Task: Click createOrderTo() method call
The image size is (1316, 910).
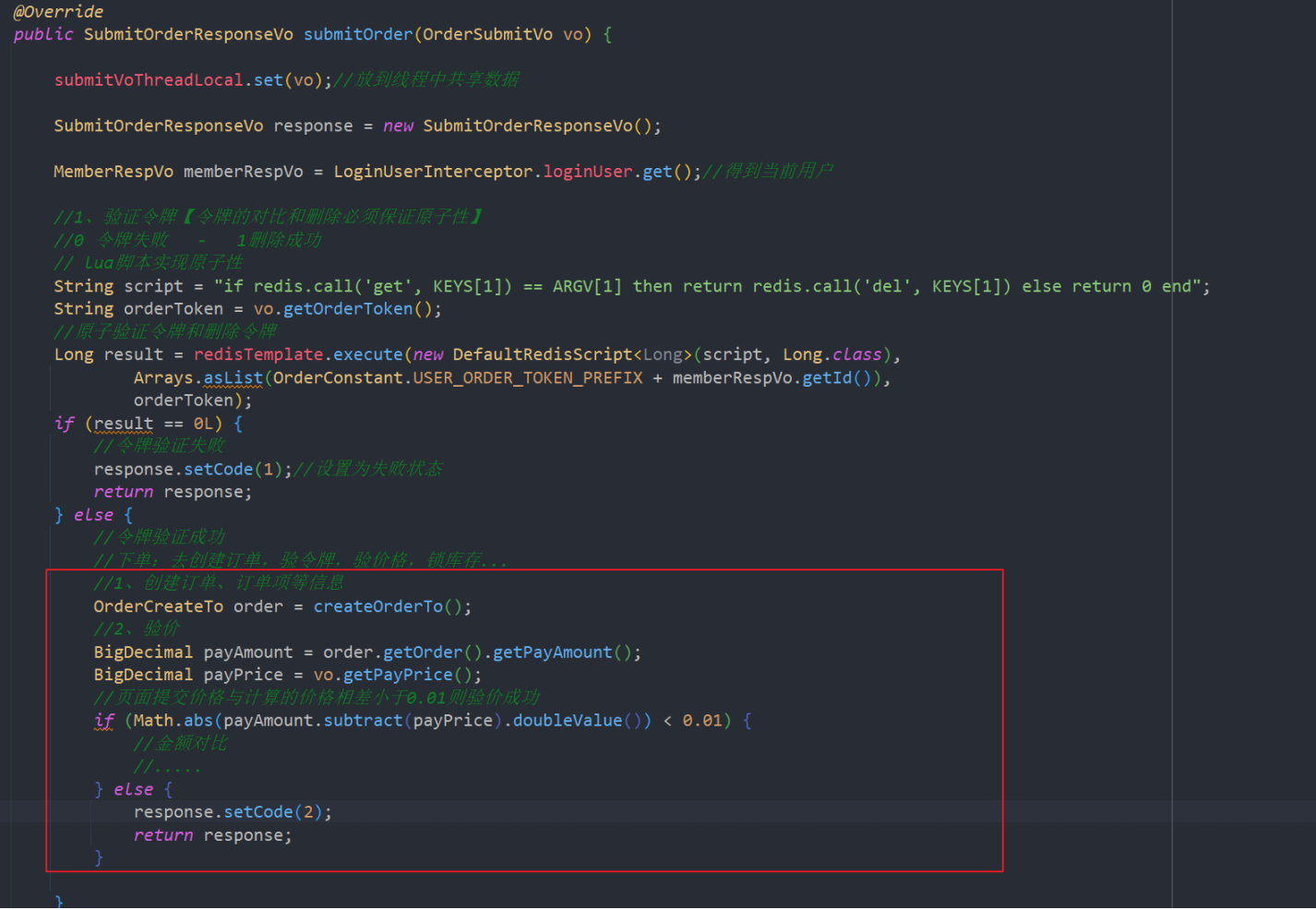Action: (388, 606)
